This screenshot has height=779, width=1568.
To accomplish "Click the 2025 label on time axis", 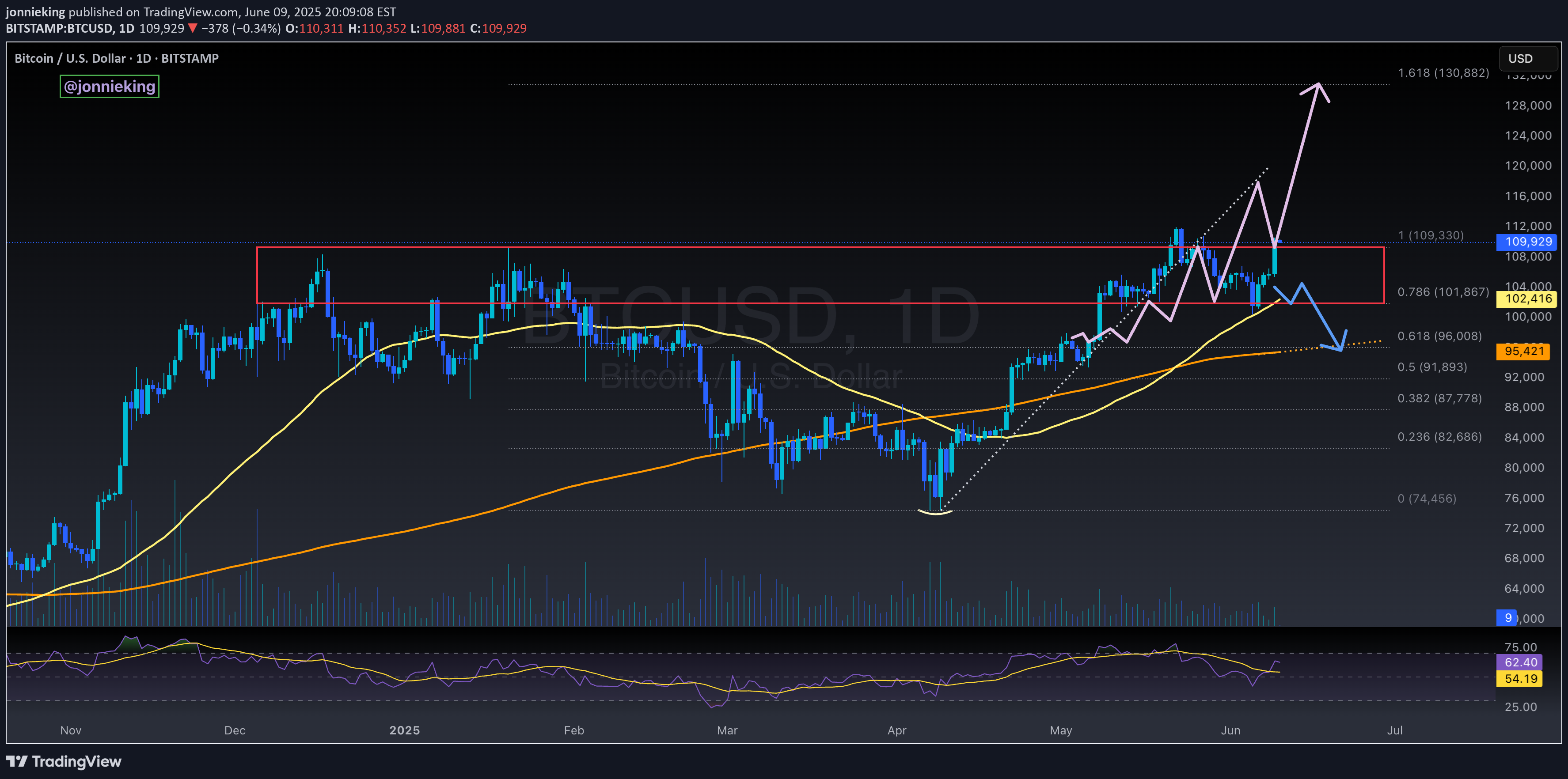I will tap(405, 730).
